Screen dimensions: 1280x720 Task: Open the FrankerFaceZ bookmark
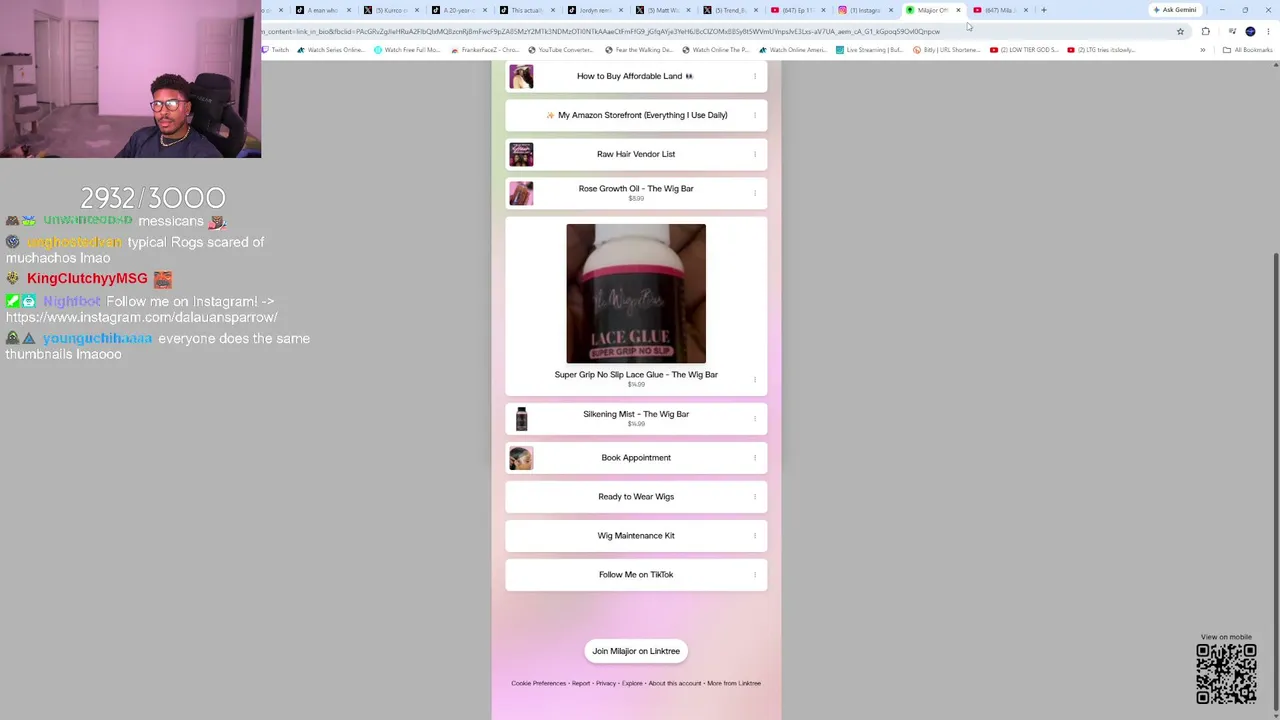pyautogui.click(x=485, y=50)
